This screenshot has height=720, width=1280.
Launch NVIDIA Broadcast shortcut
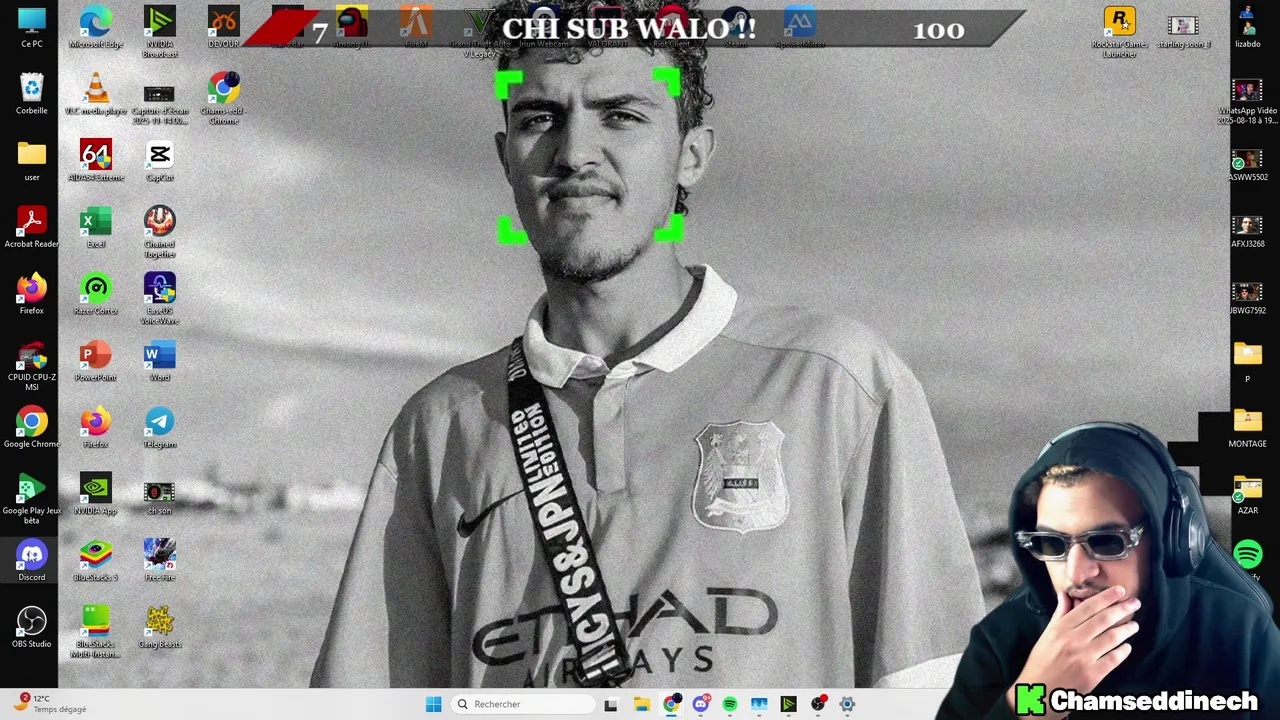pyautogui.click(x=159, y=33)
